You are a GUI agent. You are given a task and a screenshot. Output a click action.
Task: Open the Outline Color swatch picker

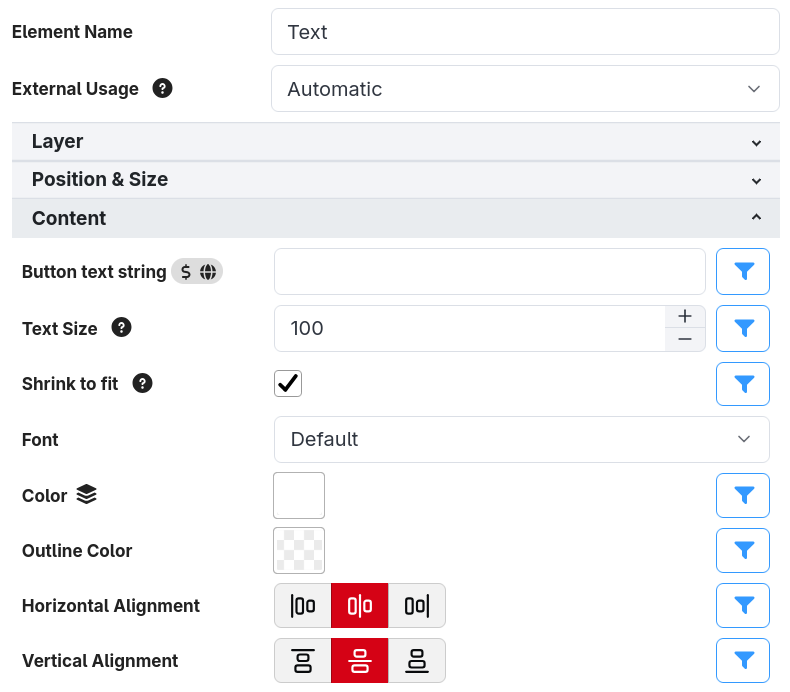(x=299, y=550)
